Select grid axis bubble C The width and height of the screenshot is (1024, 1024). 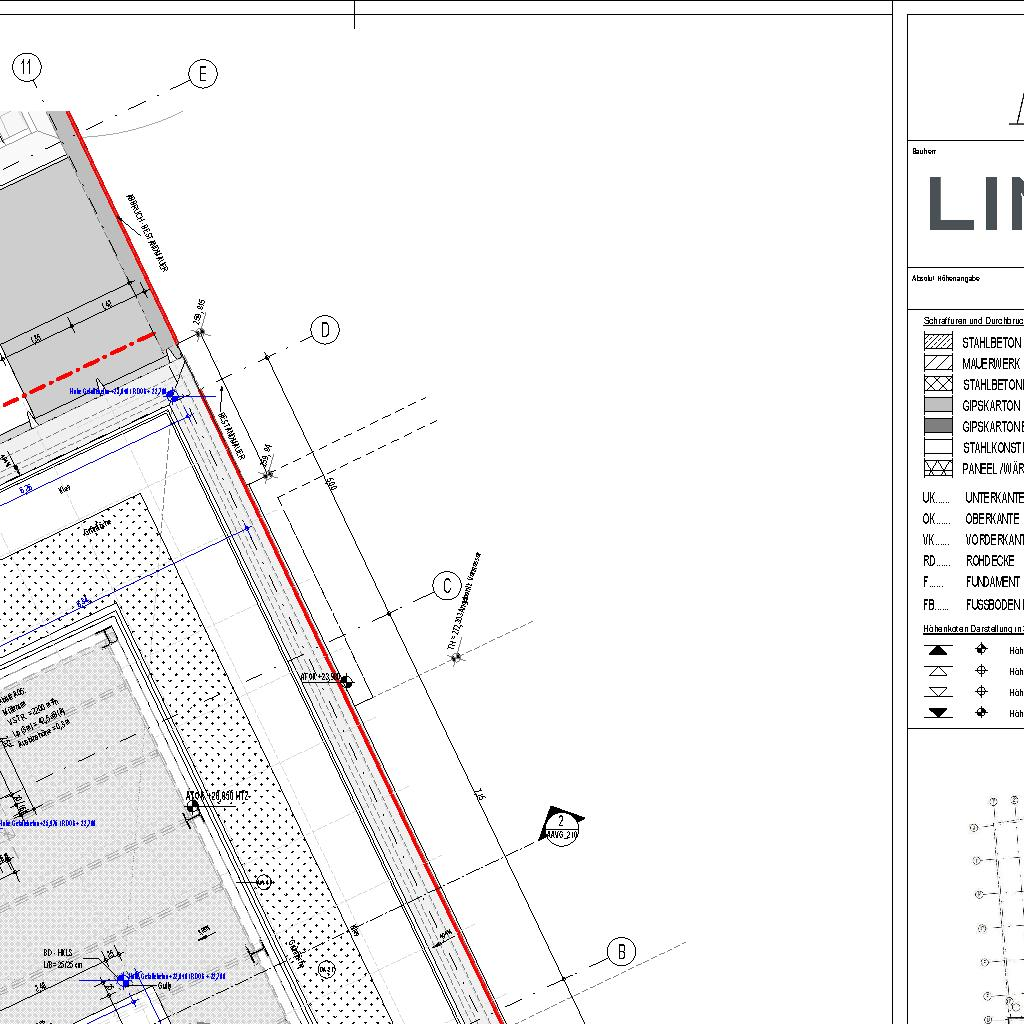[447, 586]
